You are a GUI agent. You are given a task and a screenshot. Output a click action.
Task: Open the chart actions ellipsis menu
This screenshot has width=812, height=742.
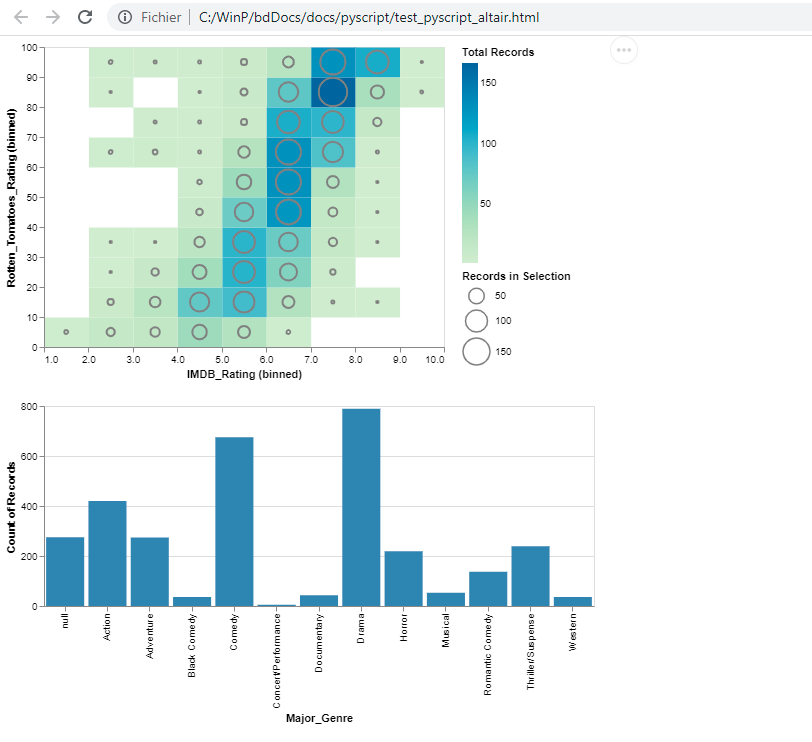point(624,50)
